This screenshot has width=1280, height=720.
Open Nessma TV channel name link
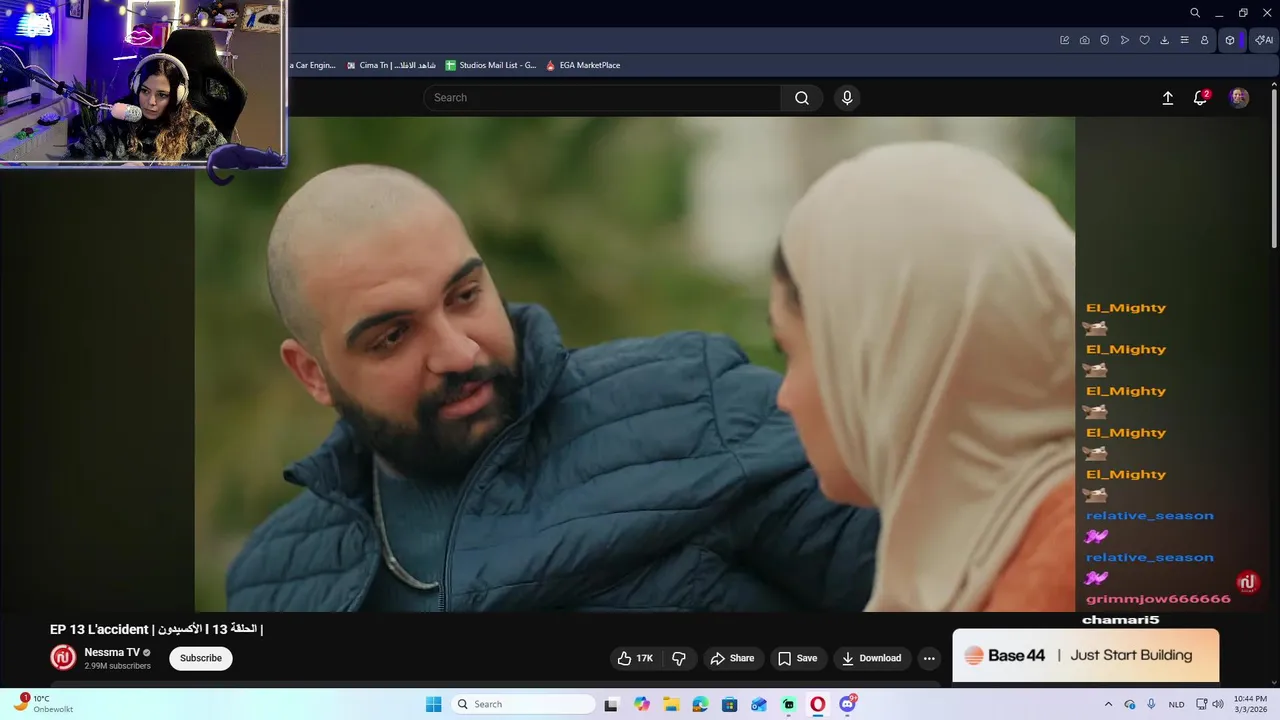[112, 652]
